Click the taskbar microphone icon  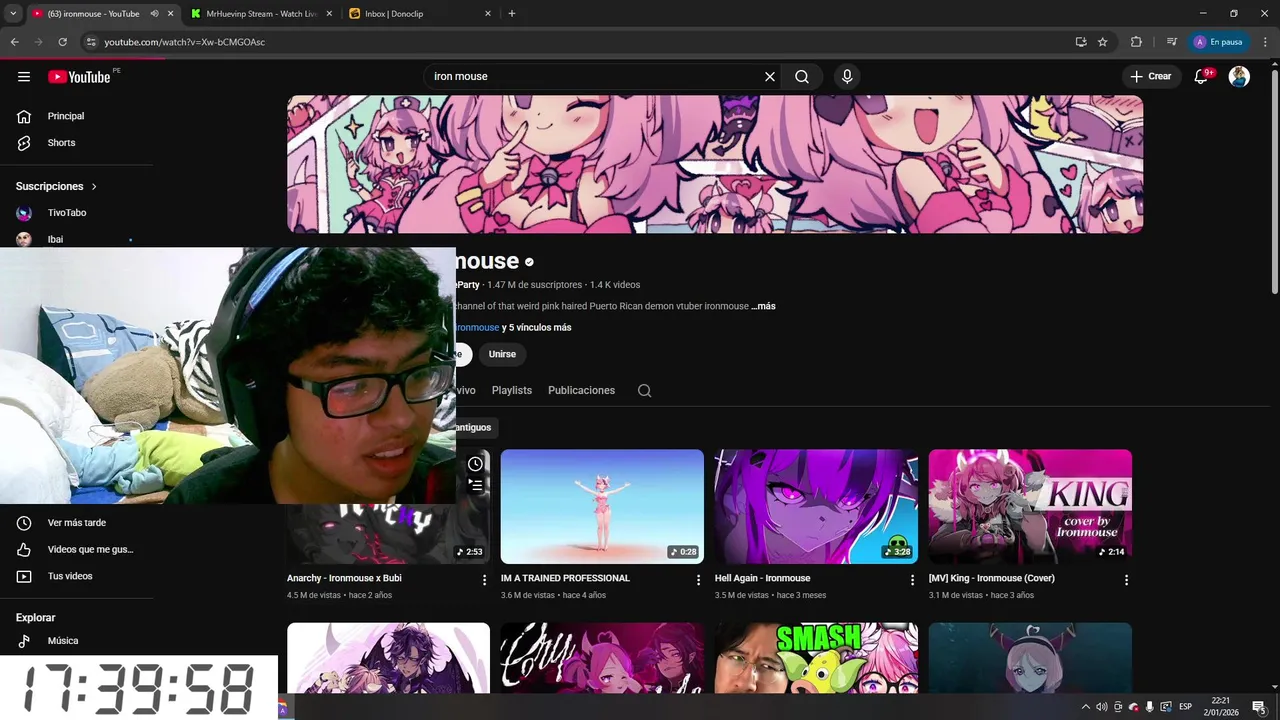pyautogui.click(x=1150, y=707)
